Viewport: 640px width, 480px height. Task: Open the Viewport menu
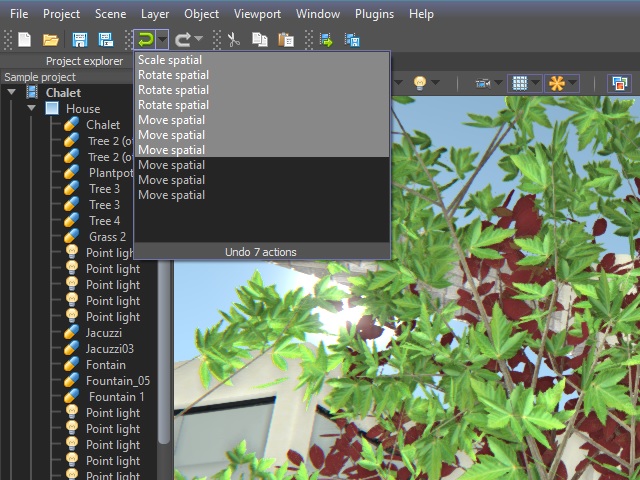(x=257, y=14)
